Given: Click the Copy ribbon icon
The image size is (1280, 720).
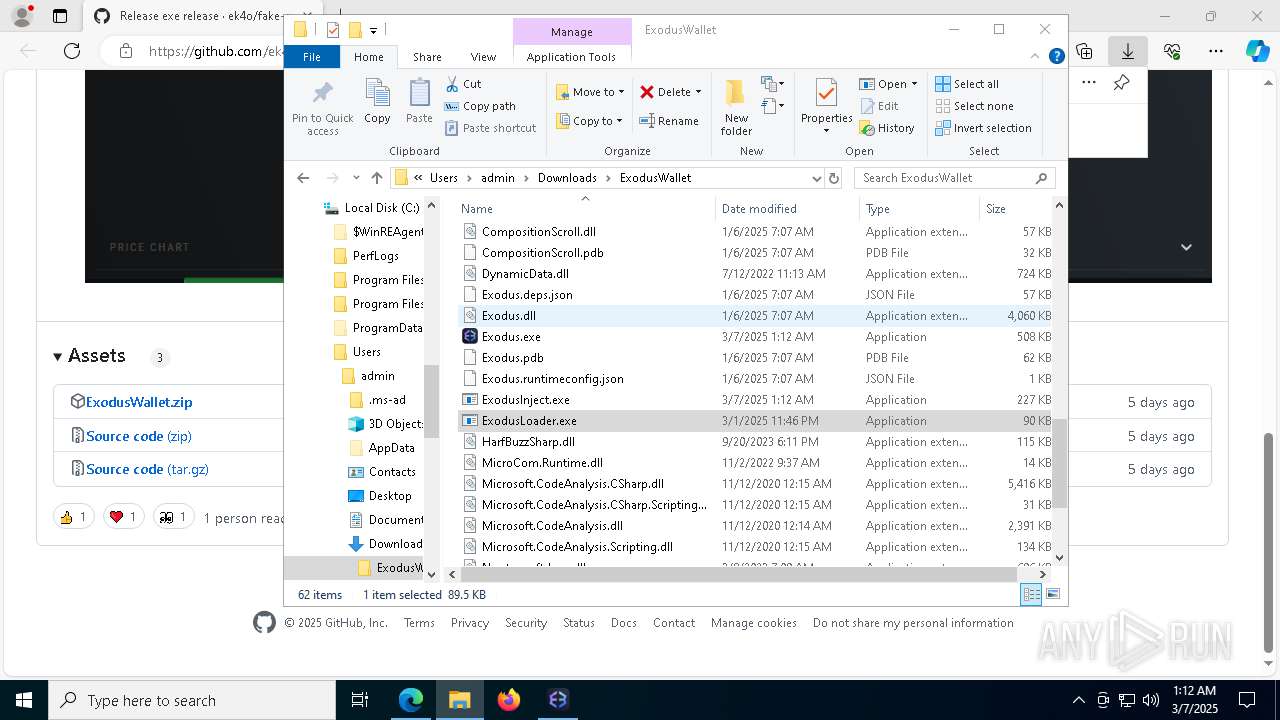Looking at the screenshot, I should pyautogui.click(x=377, y=102).
